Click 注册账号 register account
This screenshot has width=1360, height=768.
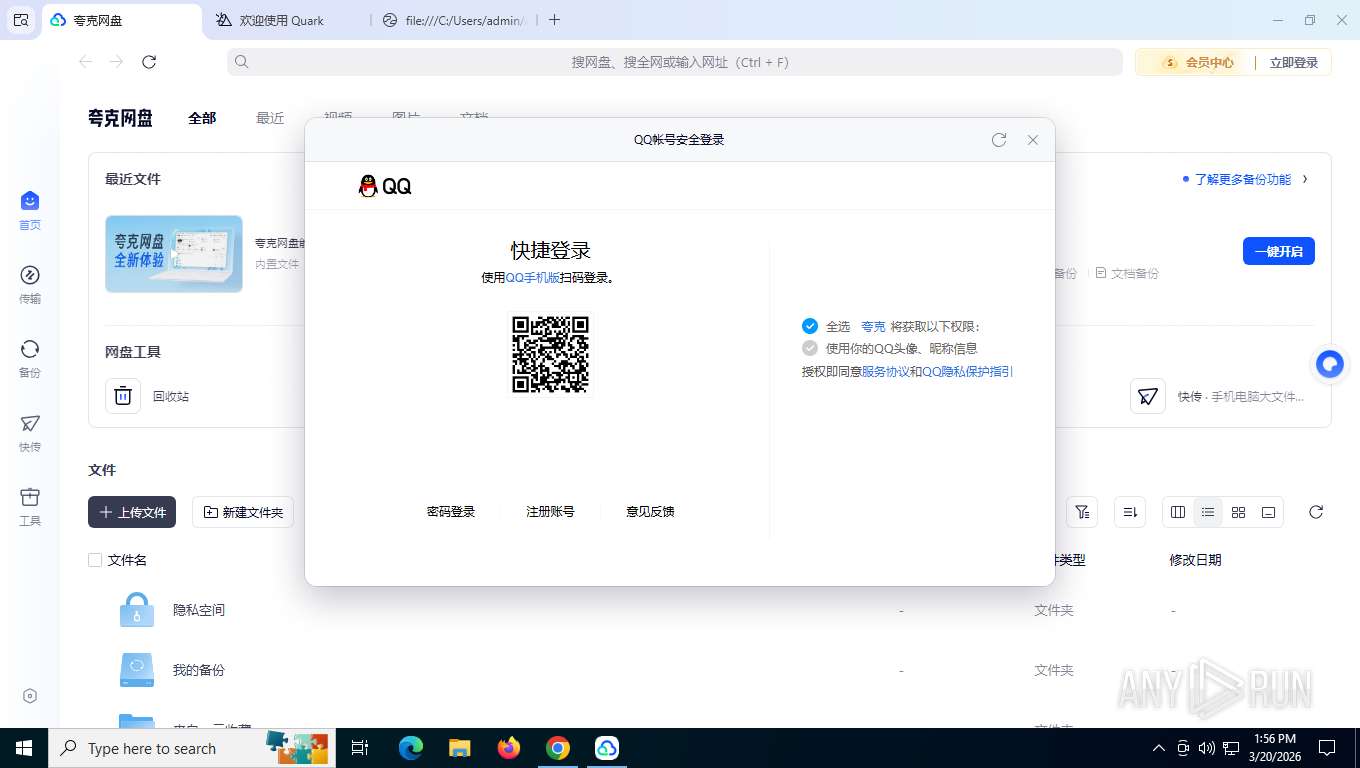coord(550,511)
